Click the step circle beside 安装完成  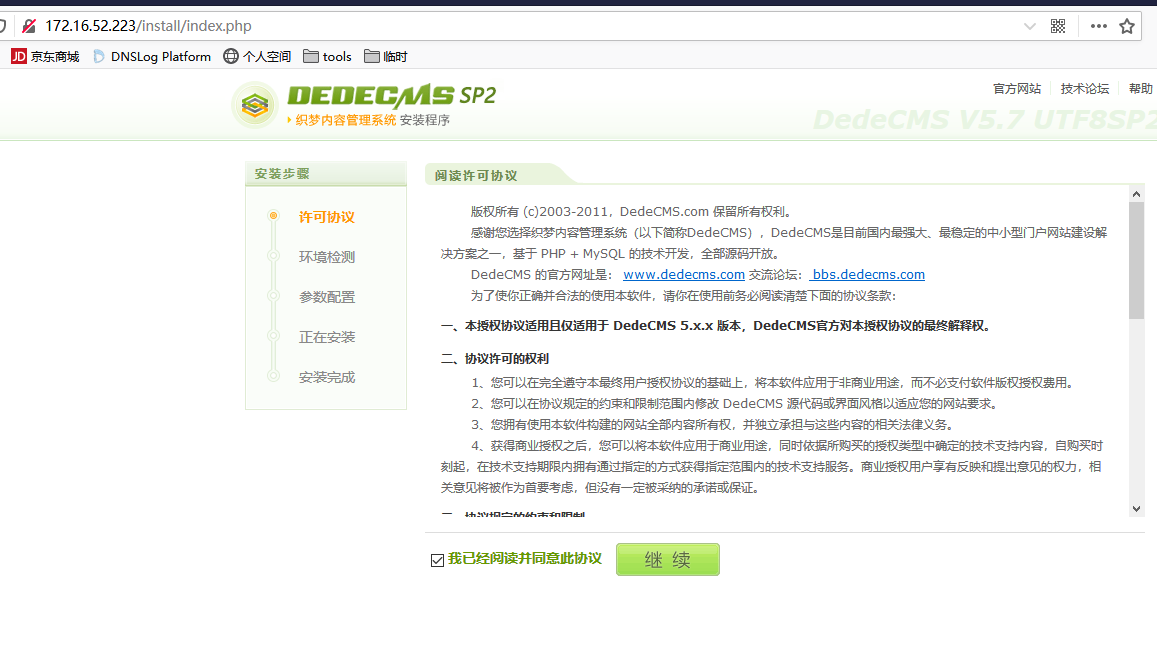pos(273,375)
